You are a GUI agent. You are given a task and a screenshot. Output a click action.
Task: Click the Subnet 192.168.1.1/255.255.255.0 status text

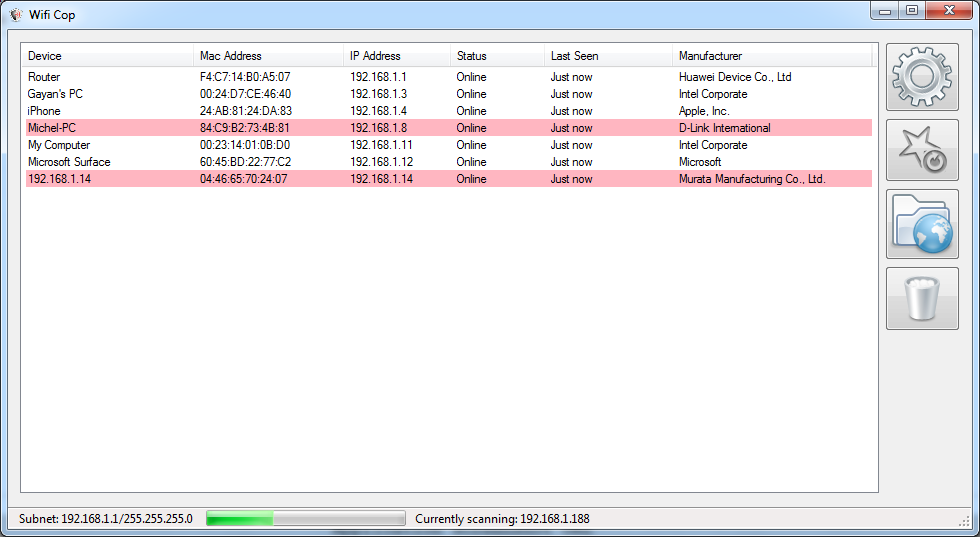point(106,519)
